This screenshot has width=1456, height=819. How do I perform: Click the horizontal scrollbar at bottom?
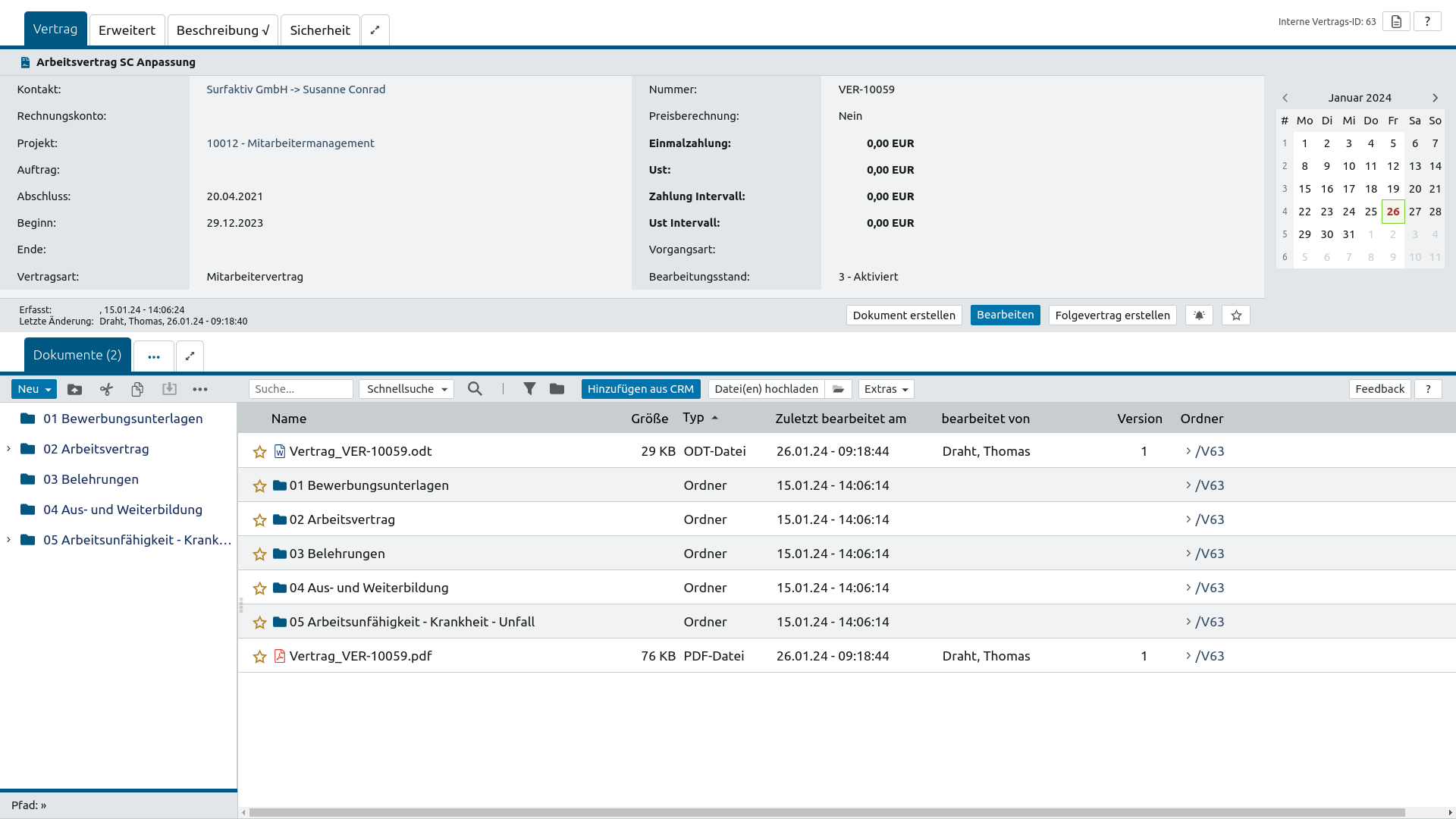click(x=827, y=812)
